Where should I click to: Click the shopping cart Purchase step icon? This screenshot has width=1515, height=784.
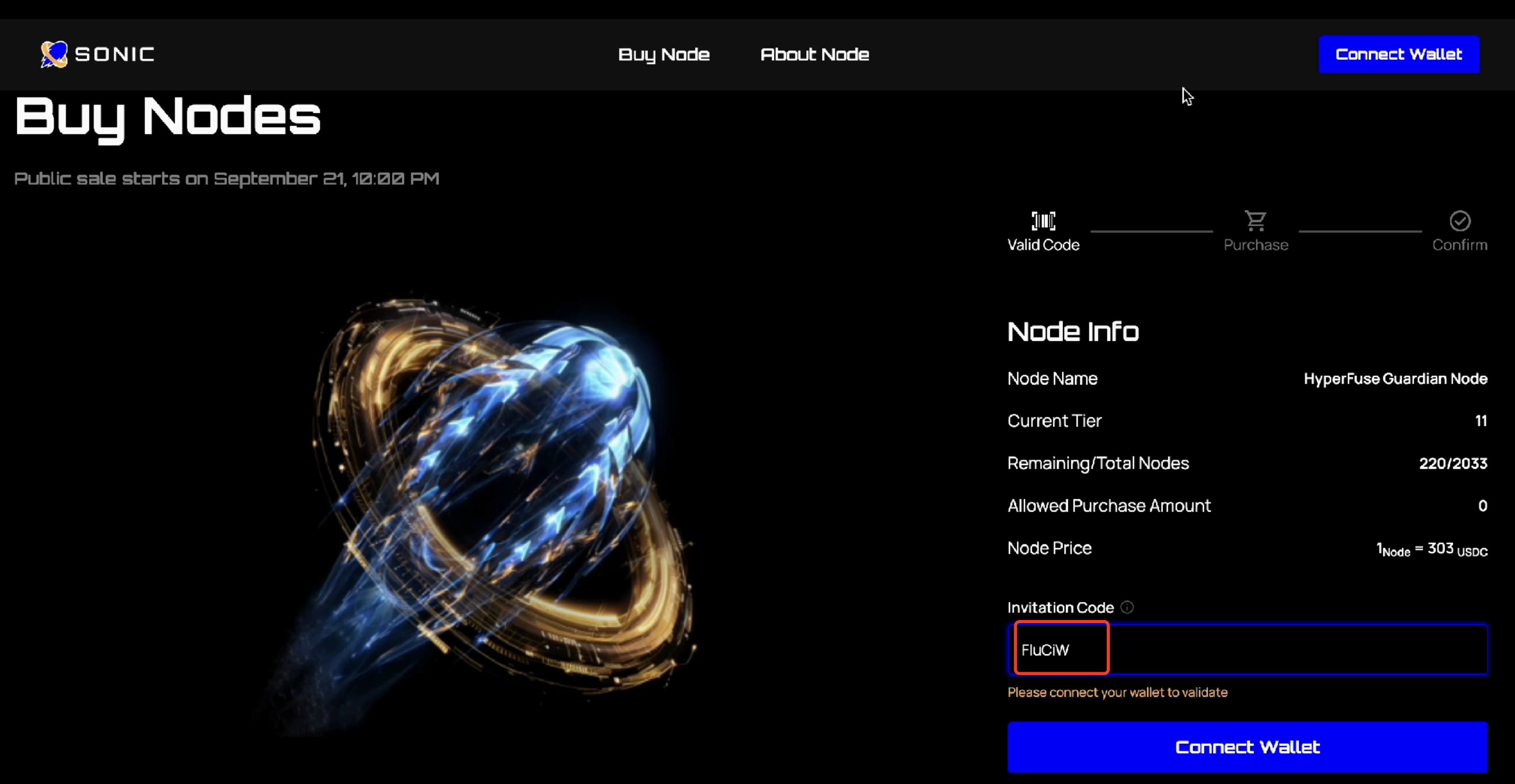[x=1256, y=221]
